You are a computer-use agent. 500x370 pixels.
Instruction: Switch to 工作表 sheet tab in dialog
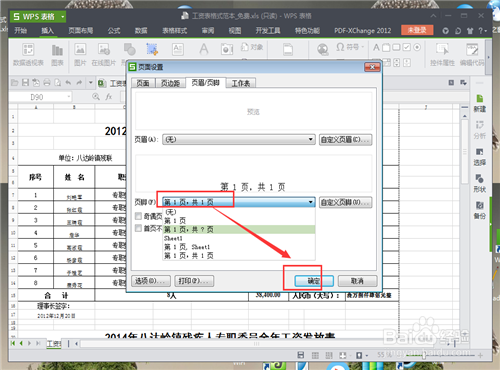(x=241, y=83)
